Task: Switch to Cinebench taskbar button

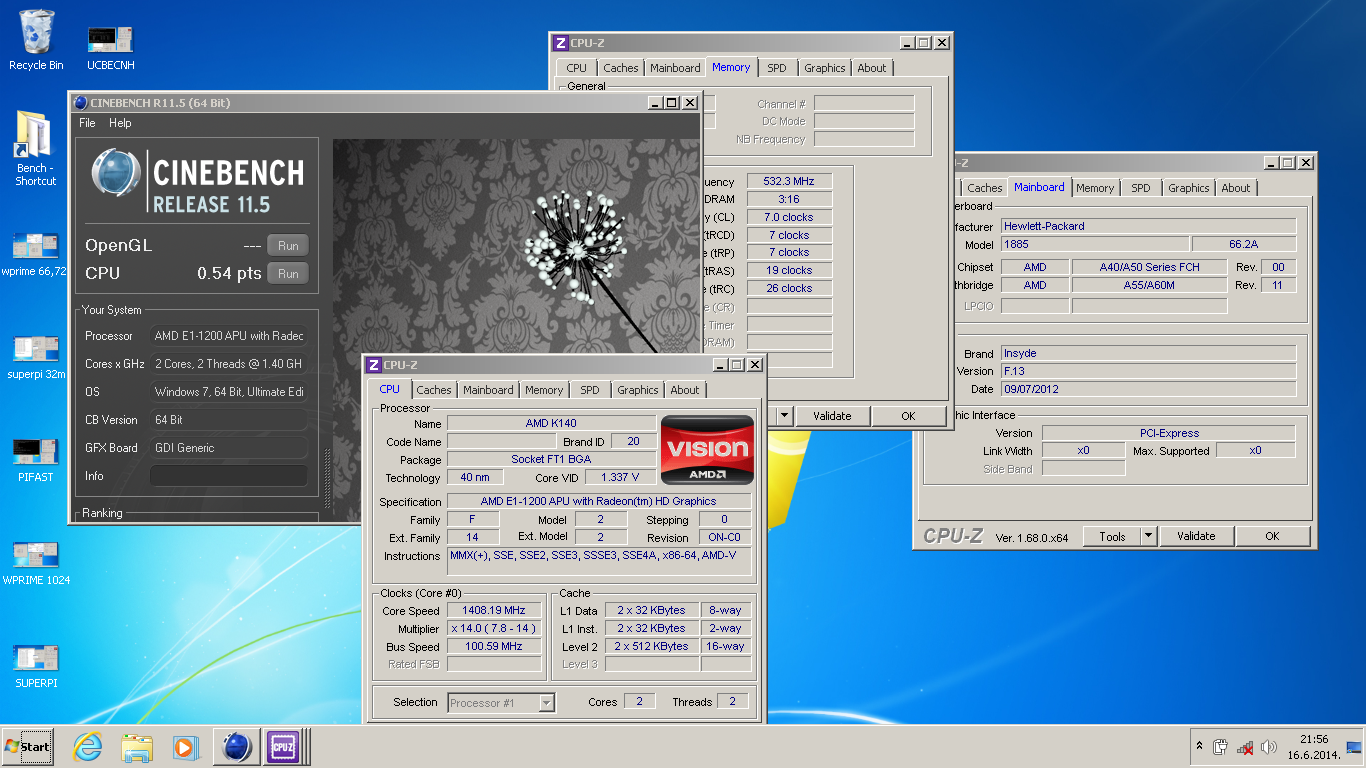Action: [x=236, y=746]
